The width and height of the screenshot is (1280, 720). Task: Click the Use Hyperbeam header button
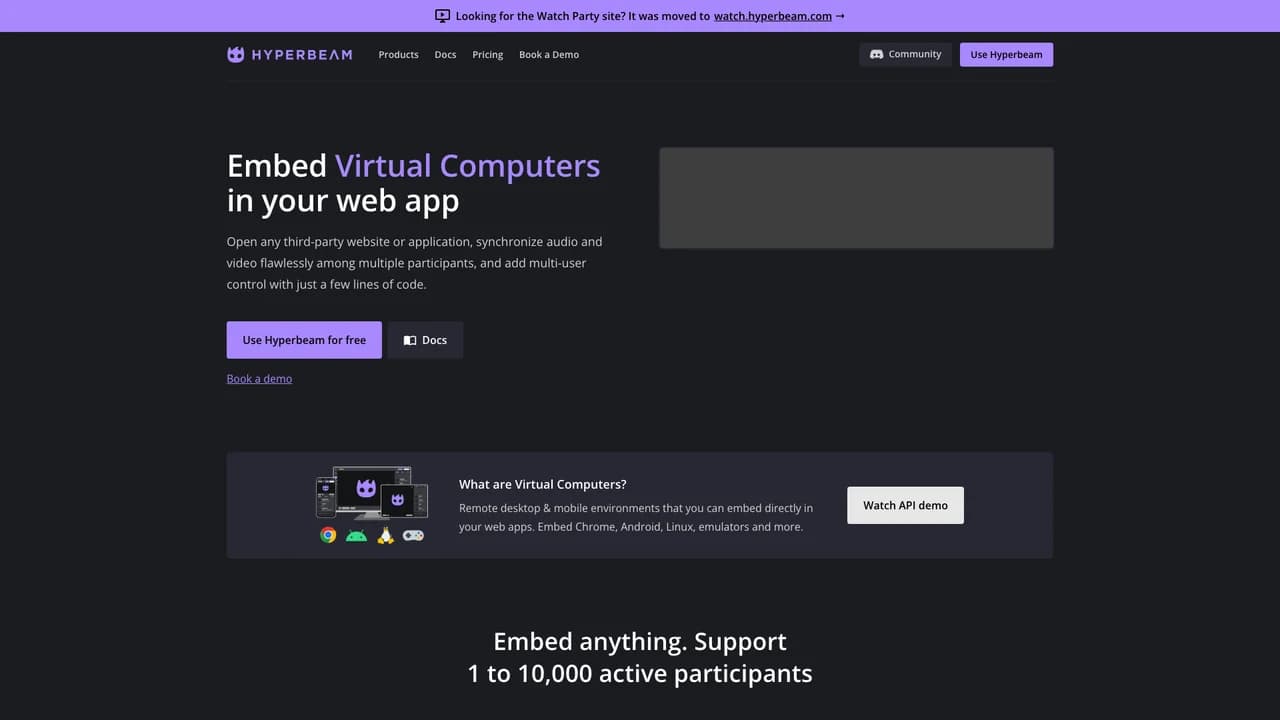click(x=1006, y=55)
